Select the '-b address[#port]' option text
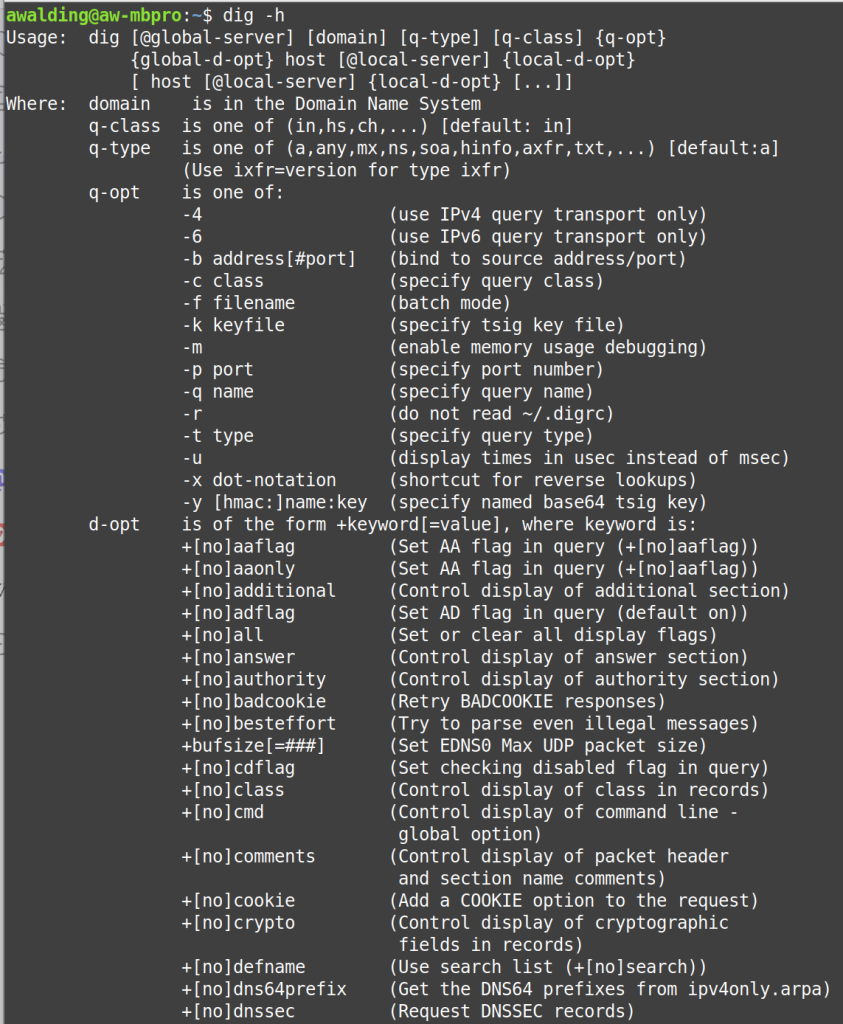The height and width of the screenshot is (1024, 843). pyautogui.click(x=268, y=259)
